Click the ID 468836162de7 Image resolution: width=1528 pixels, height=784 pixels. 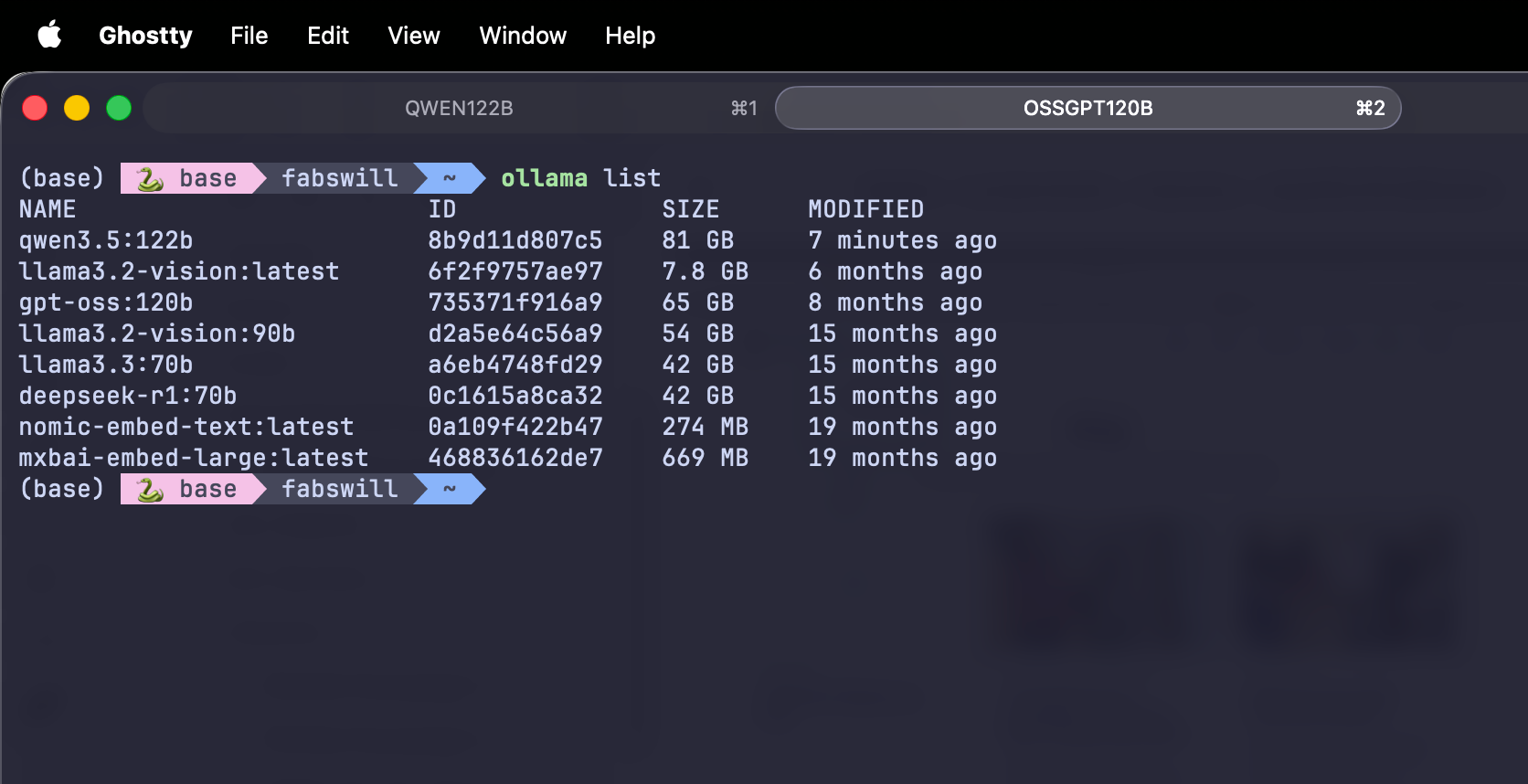point(515,458)
